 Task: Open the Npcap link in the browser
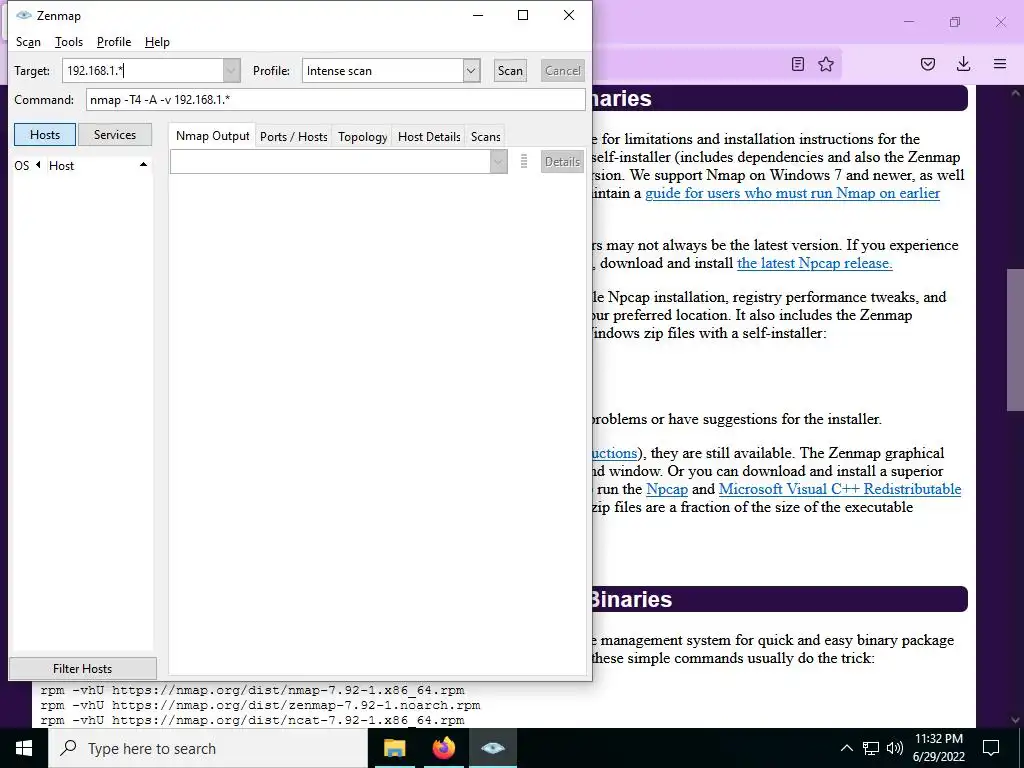[x=667, y=489]
